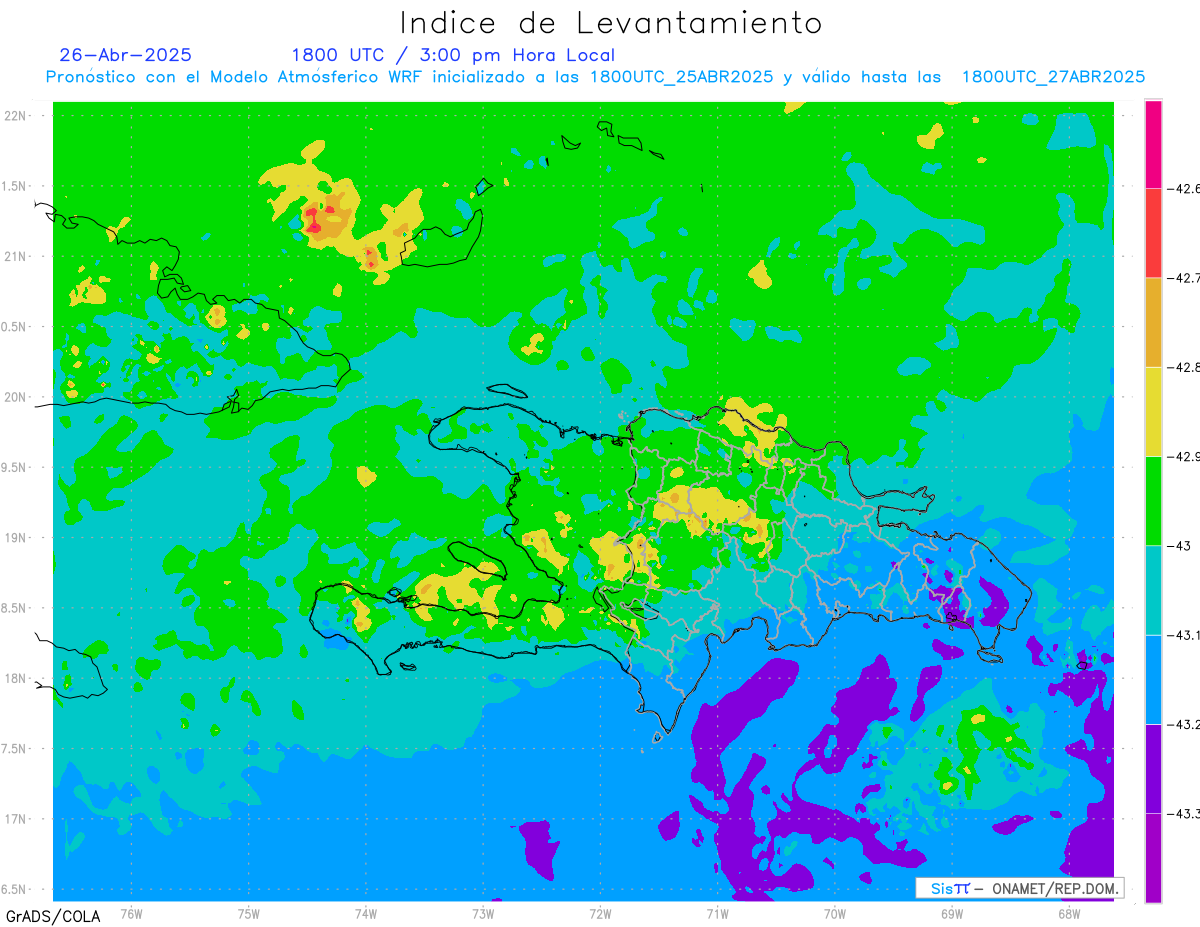The image size is (1200, 927).
Task: Pick the light blue swatch in the color legend
Action: (1153, 679)
